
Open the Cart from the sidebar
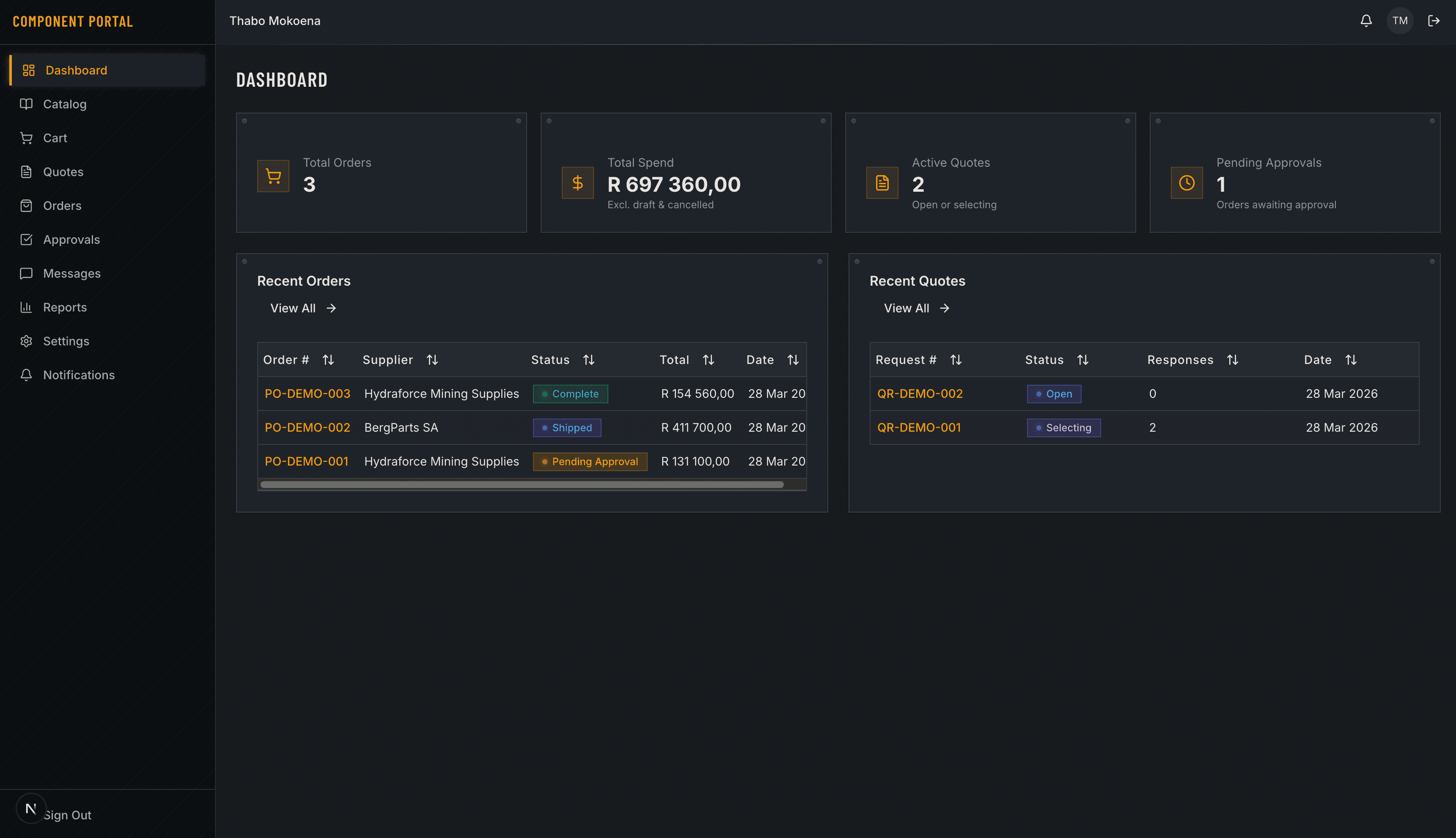pyautogui.click(x=55, y=138)
